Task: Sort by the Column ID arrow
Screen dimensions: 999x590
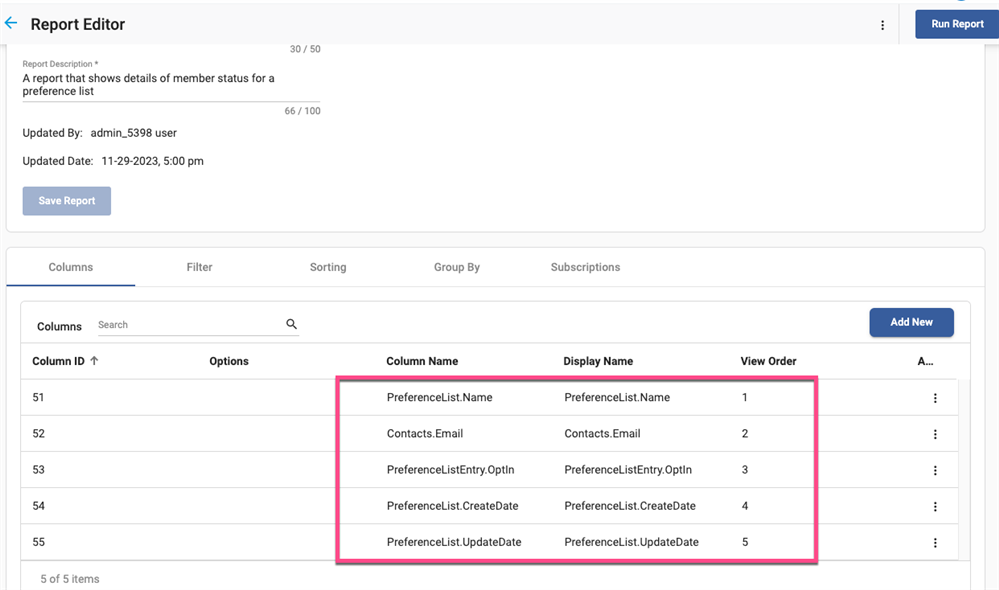Action: [94, 361]
